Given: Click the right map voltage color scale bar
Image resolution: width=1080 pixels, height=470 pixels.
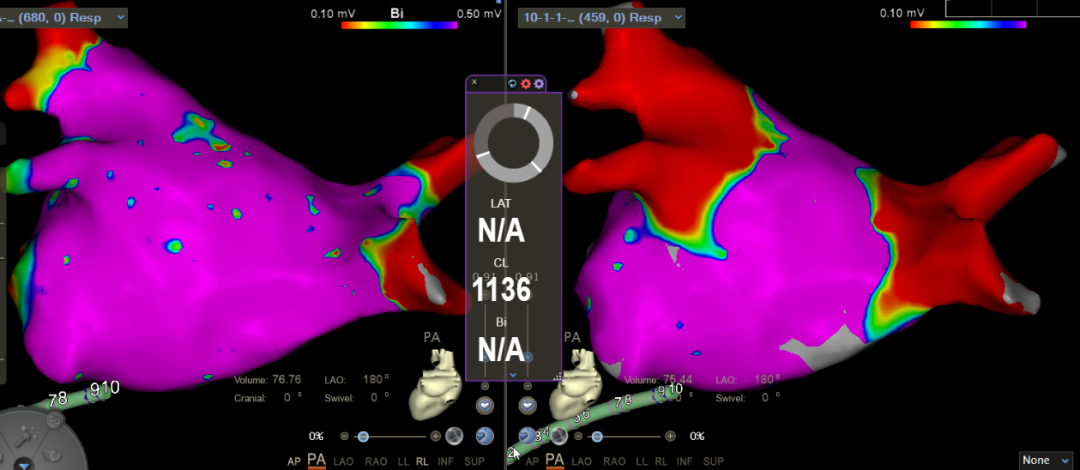Looking at the screenshot, I should click(968, 25).
